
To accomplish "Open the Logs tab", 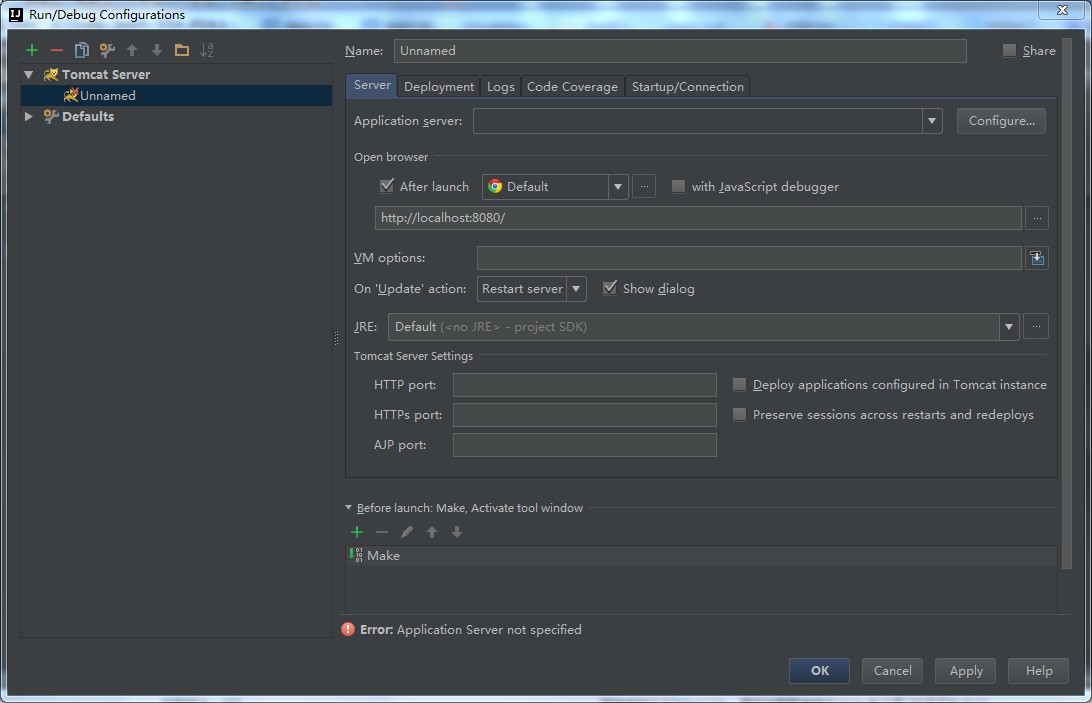I will tap(500, 86).
